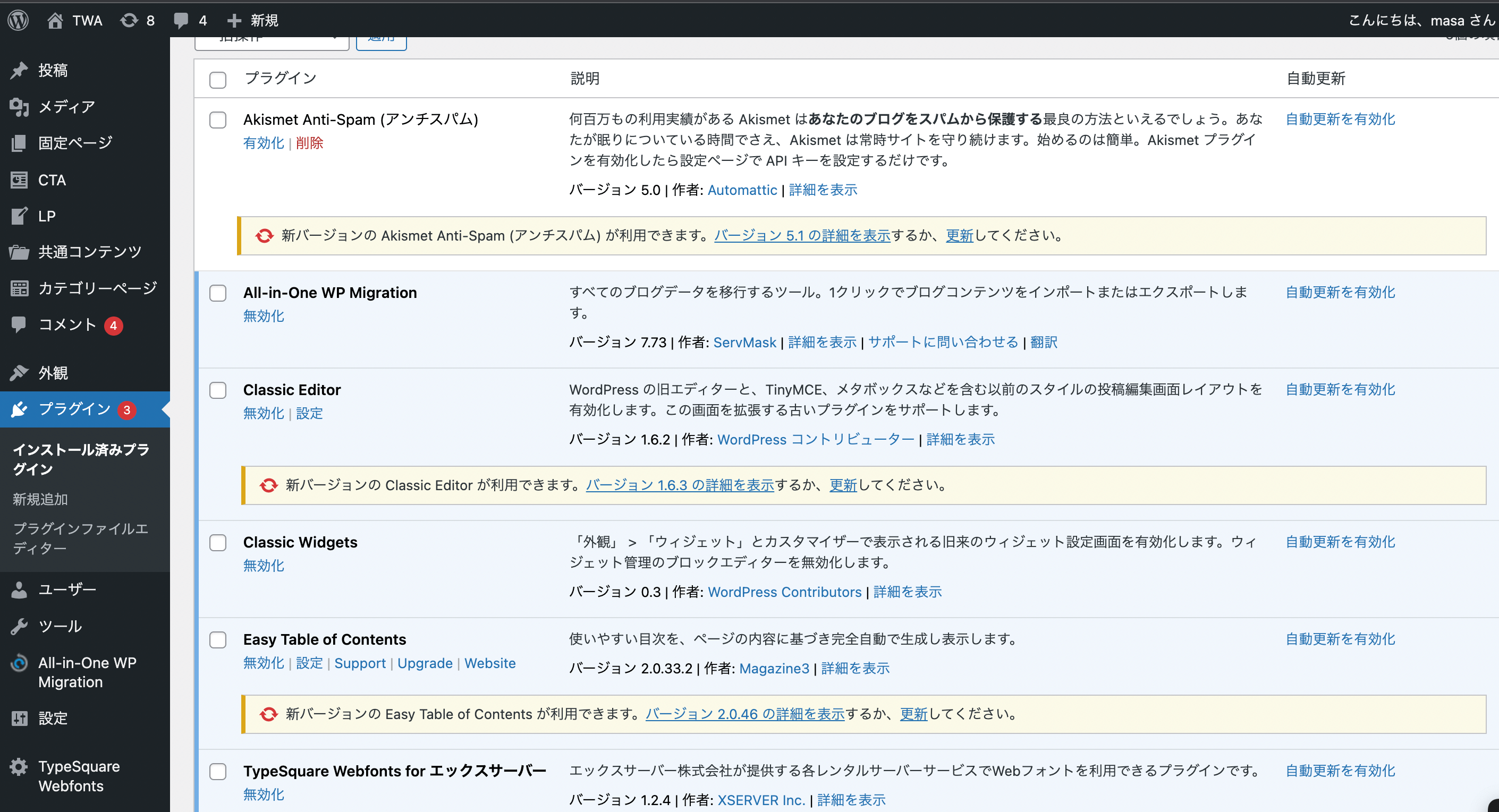The height and width of the screenshot is (812, 1499).
Task: Check the TypeSquare Webfonts checkbox
Action: click(218, 771)
